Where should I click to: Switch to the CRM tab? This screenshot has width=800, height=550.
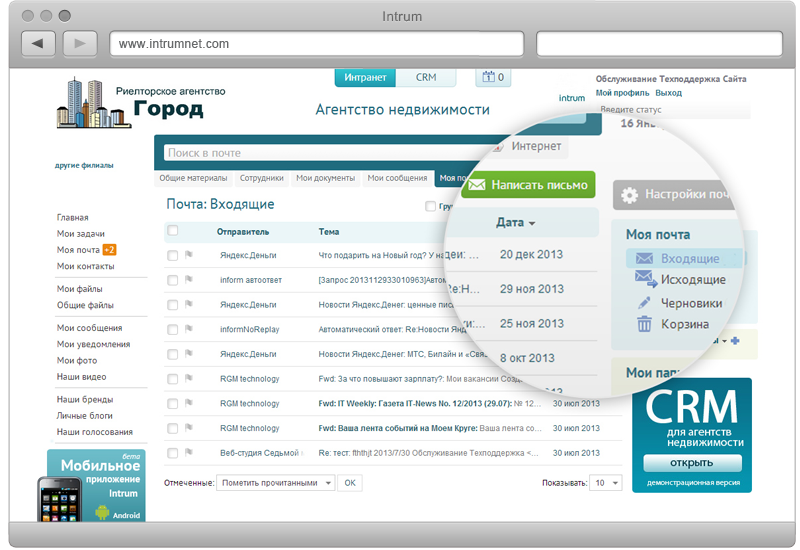point(426,77)
